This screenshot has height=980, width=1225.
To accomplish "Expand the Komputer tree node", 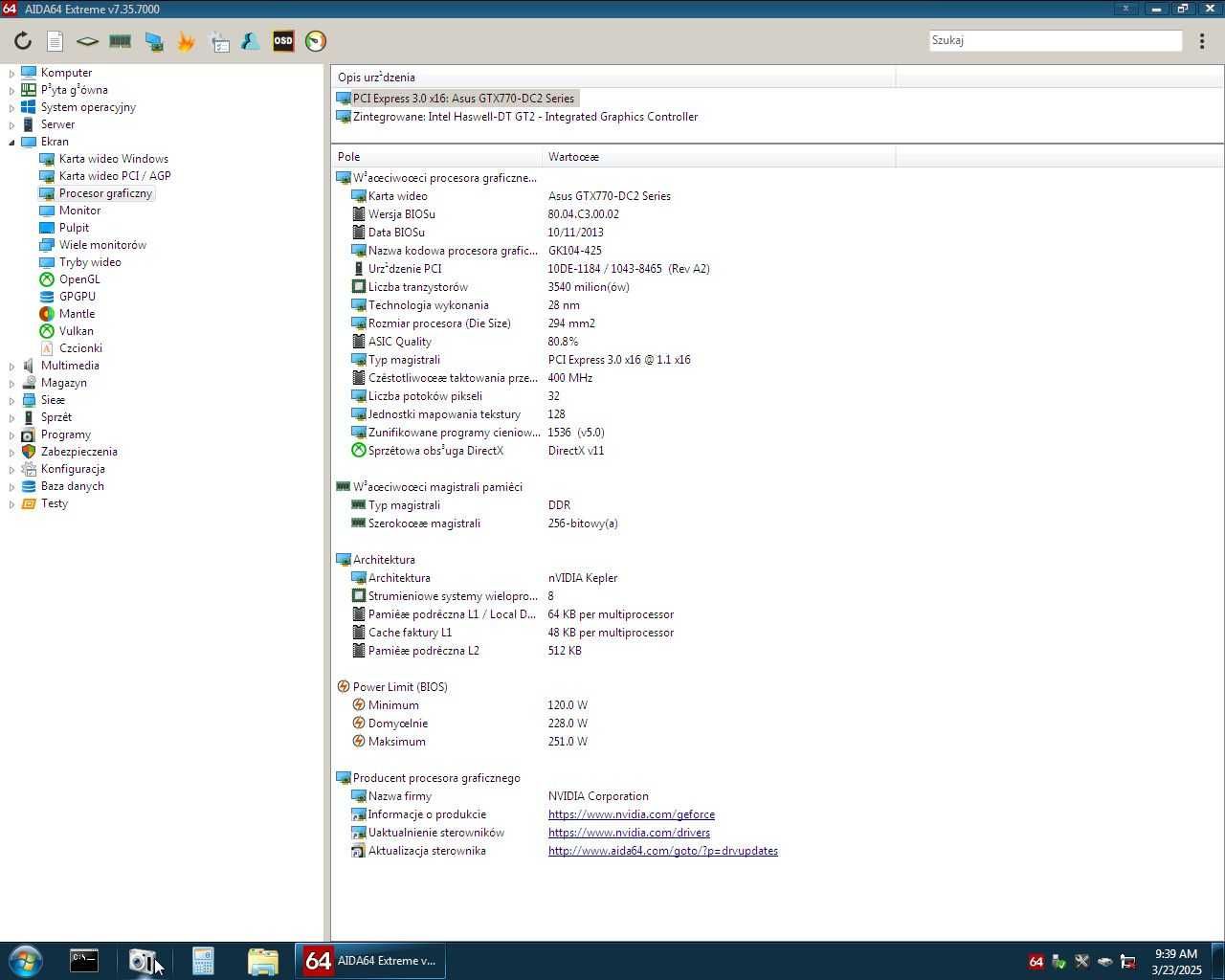I will [12, 73].
